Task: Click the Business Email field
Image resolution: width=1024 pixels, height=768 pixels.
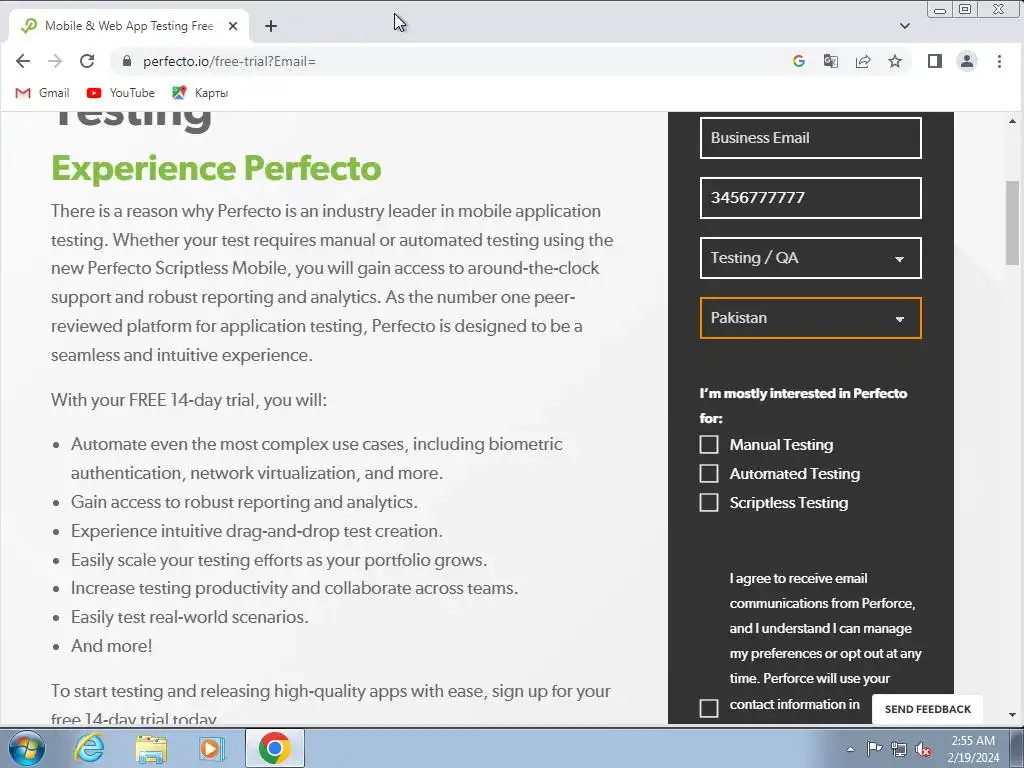Action: 810,138
